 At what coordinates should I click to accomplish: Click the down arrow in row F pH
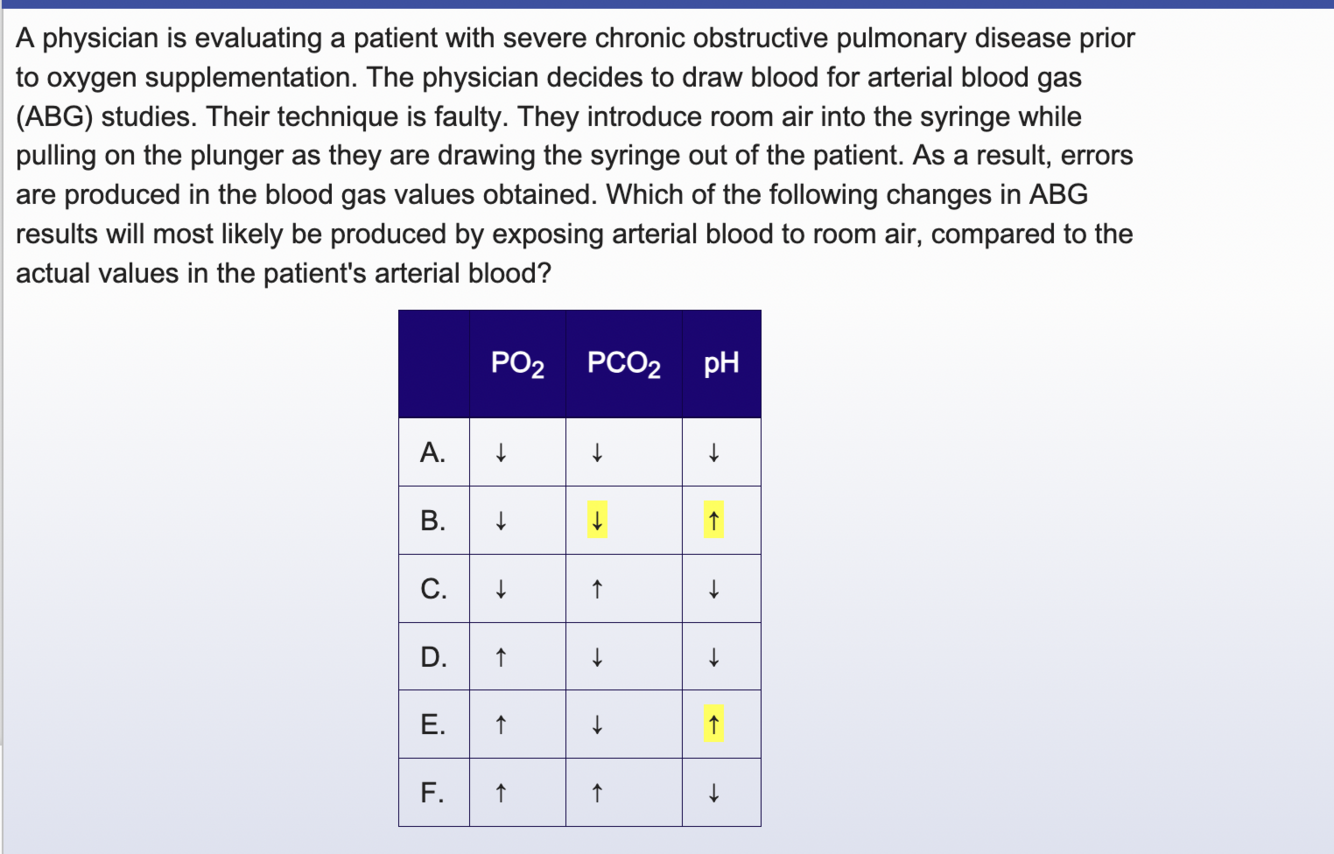coord(713,794)
